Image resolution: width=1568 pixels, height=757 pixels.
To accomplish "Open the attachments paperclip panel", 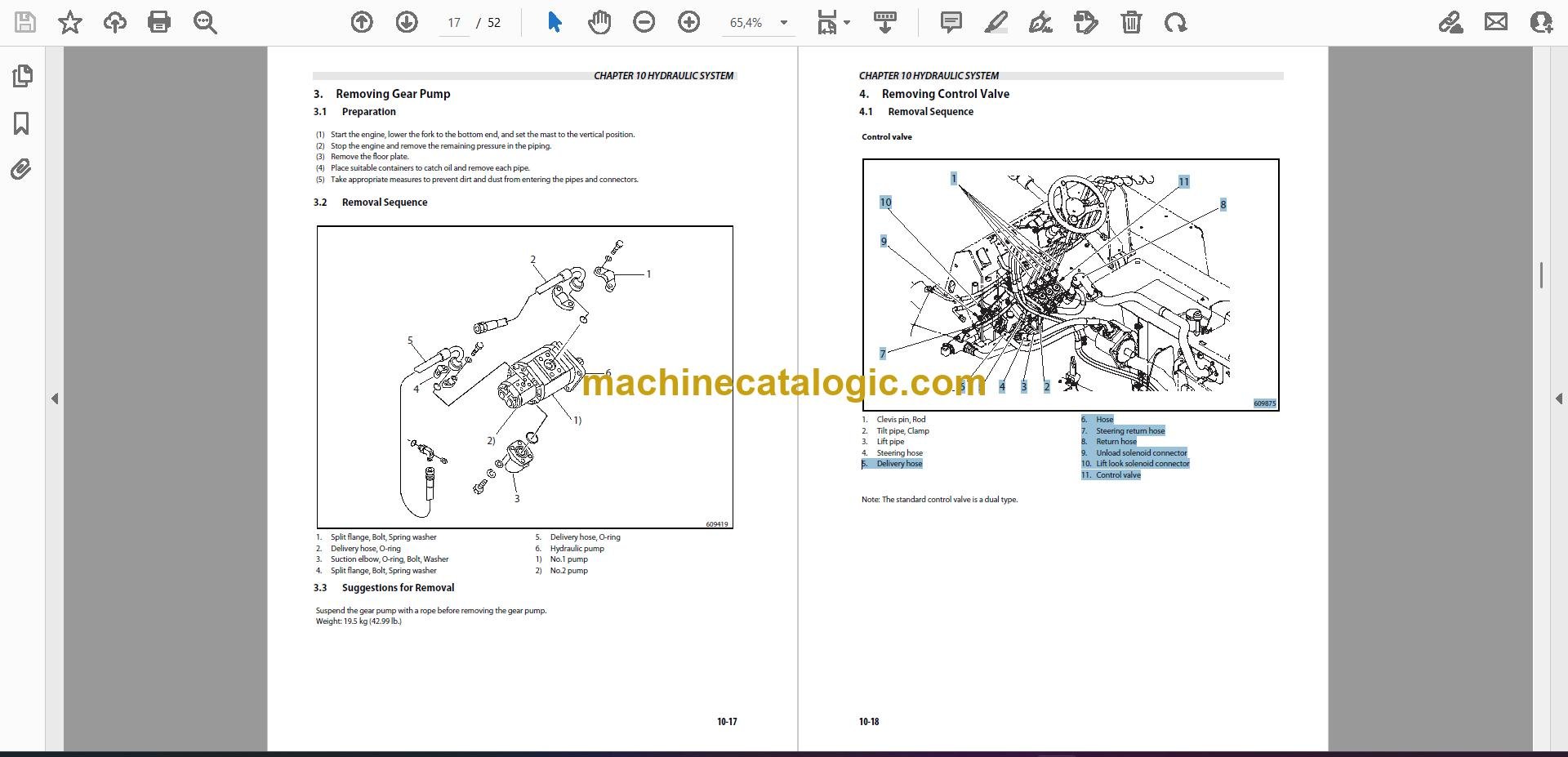I will 21,170.
